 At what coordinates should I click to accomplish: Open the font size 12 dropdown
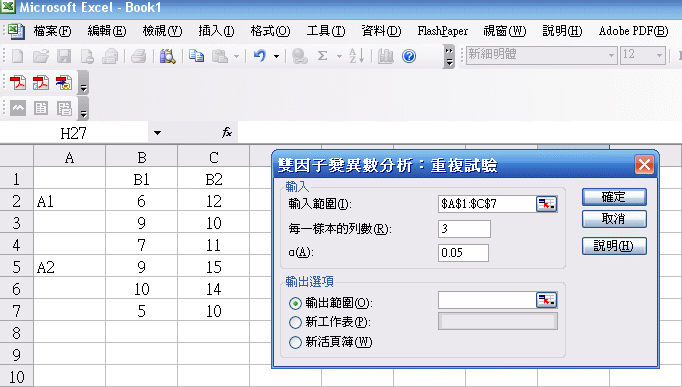tap(659, 55)
